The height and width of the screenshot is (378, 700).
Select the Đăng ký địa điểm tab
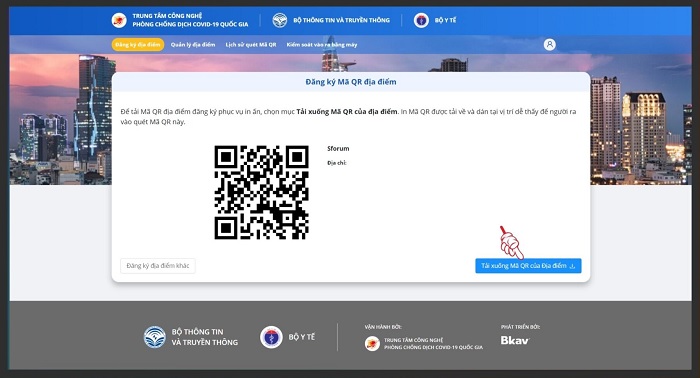pos(138,45)
